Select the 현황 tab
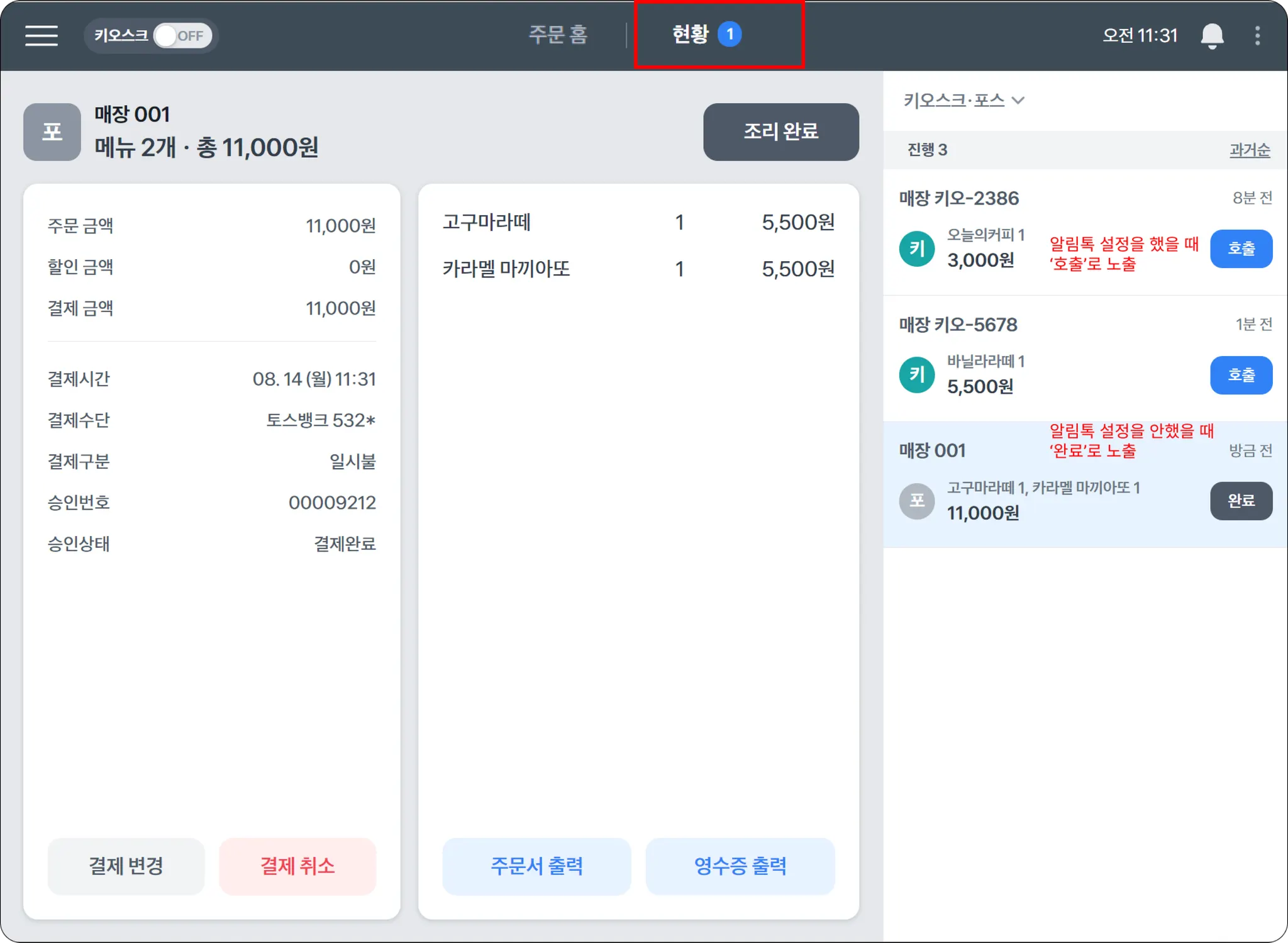The image size is (1288, 943). (691, 35)
